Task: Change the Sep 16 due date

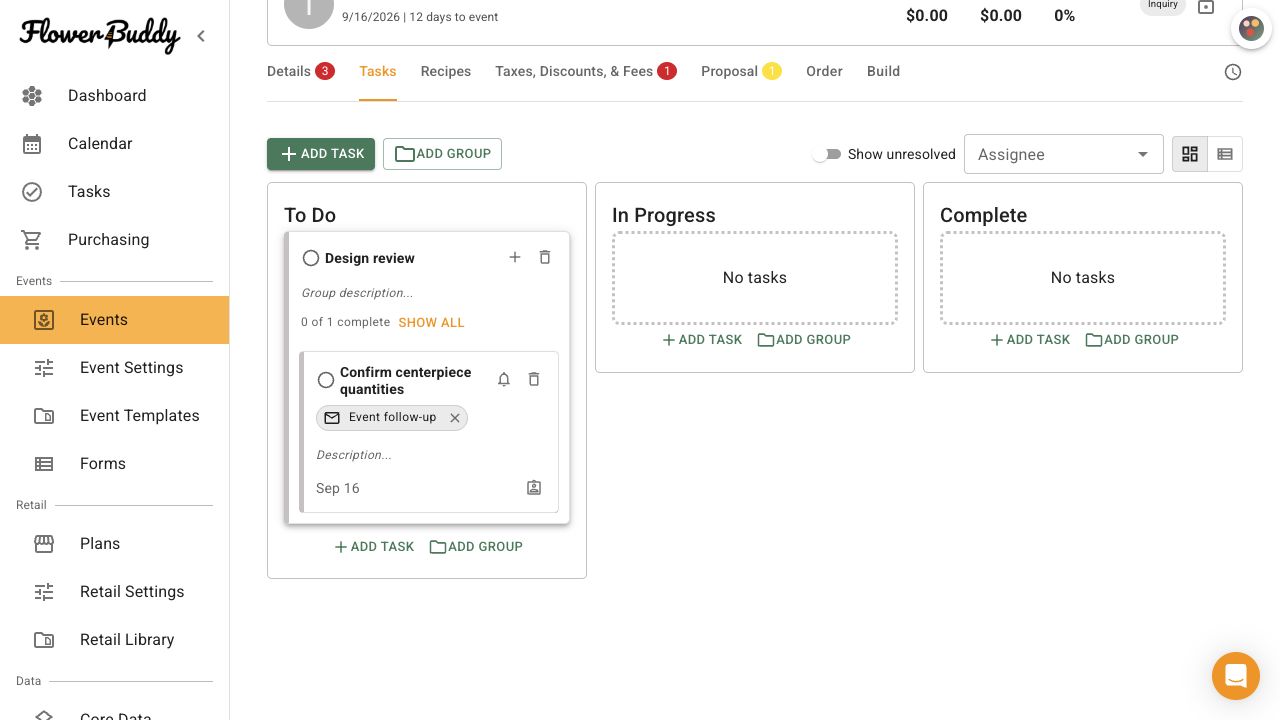Action: tap(338, 488)
